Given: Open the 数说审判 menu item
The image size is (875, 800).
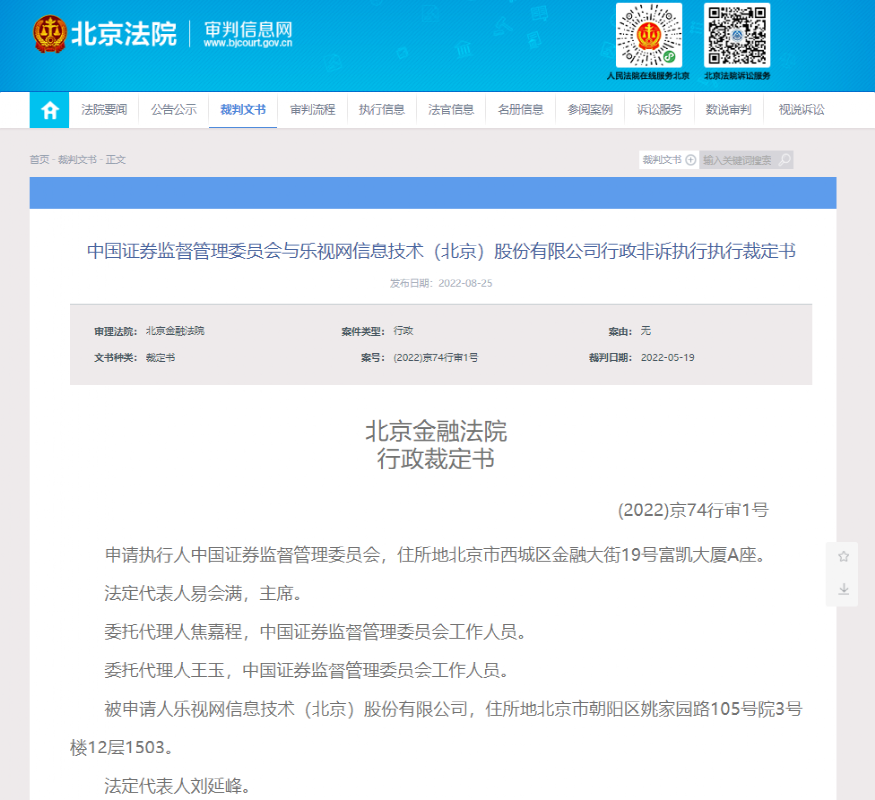Looking at the screenshot, I should (728, 110).
